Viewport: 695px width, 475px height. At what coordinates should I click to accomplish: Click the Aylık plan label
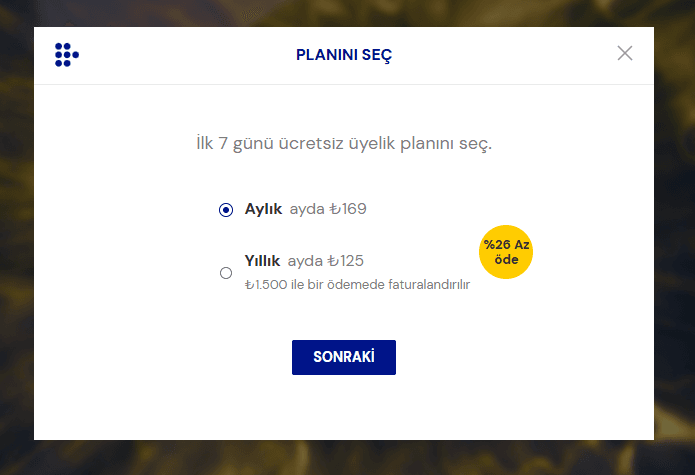(x=263, y=210)
